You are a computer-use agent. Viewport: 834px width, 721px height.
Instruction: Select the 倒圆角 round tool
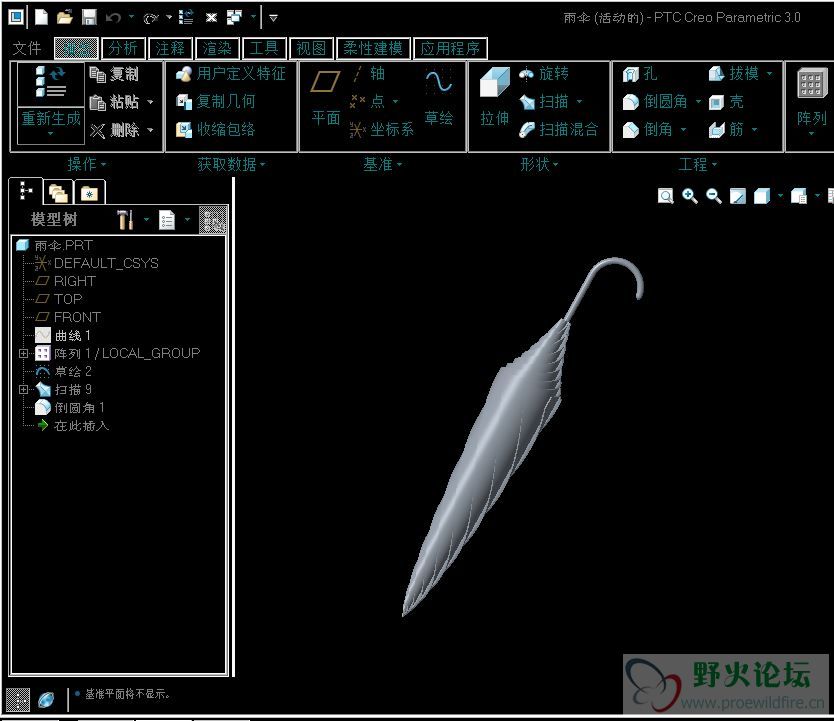point(655,101)
